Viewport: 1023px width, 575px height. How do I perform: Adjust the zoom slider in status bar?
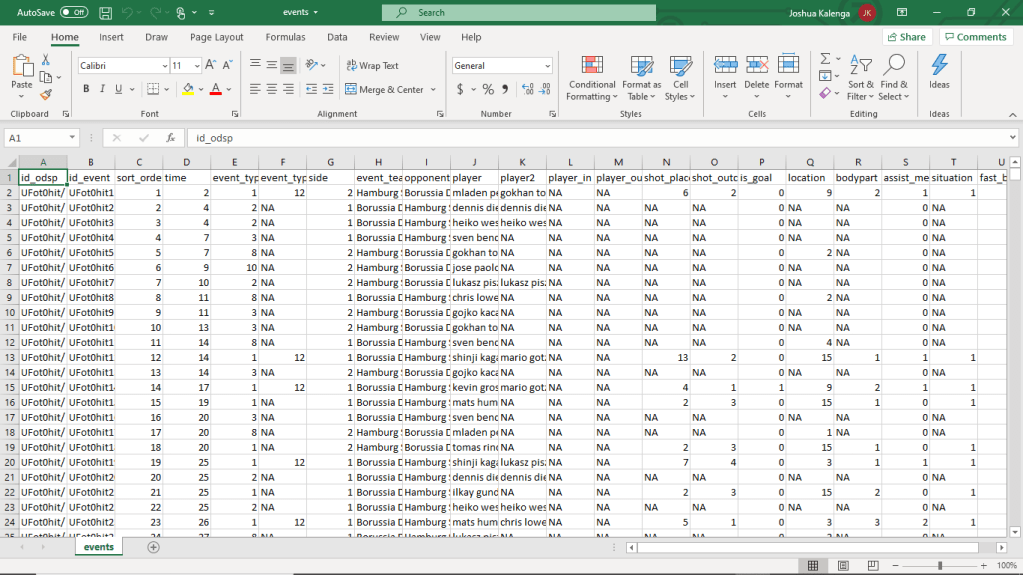[x=940, y=566]
